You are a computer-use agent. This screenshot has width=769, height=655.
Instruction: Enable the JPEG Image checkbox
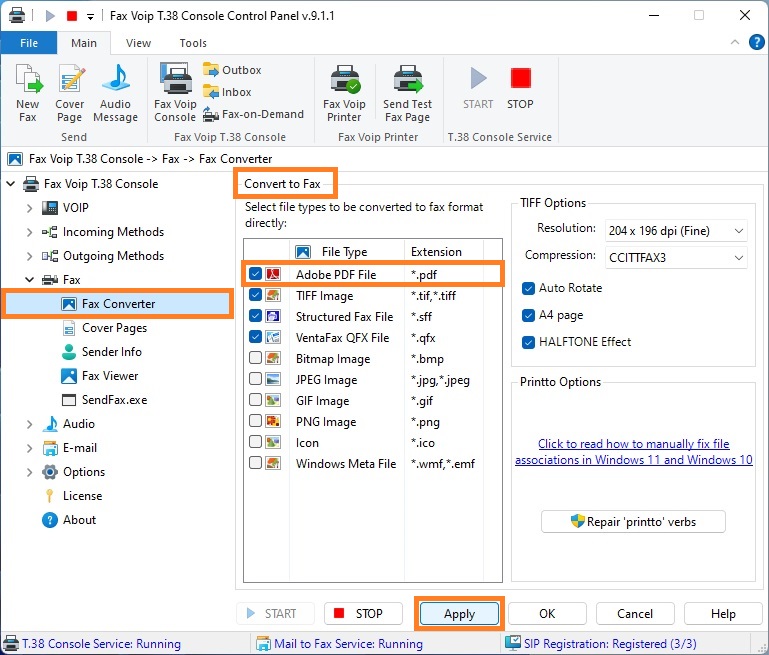click(x=256, y=379)
